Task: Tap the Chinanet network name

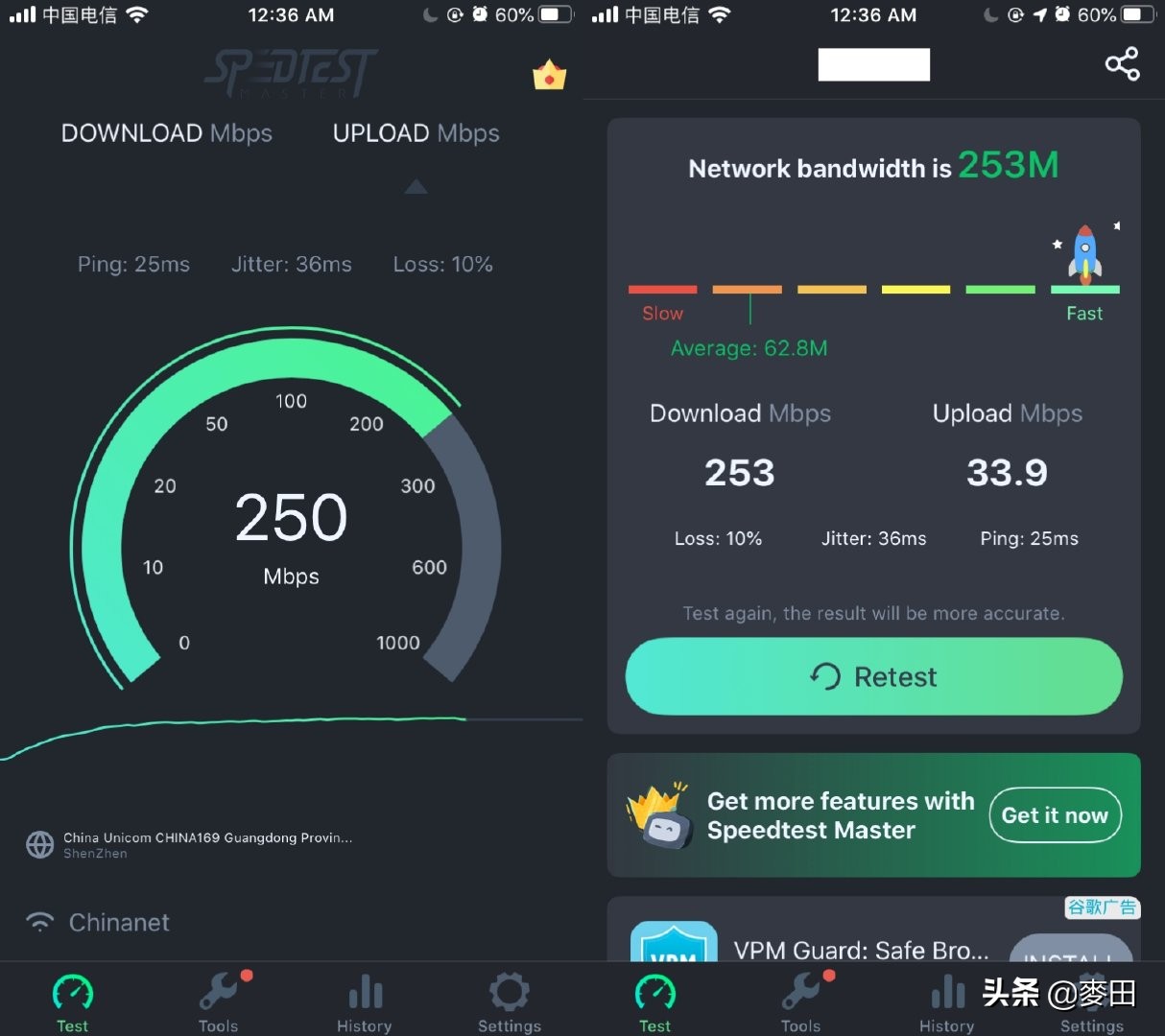Action: (x=119, y=922)
